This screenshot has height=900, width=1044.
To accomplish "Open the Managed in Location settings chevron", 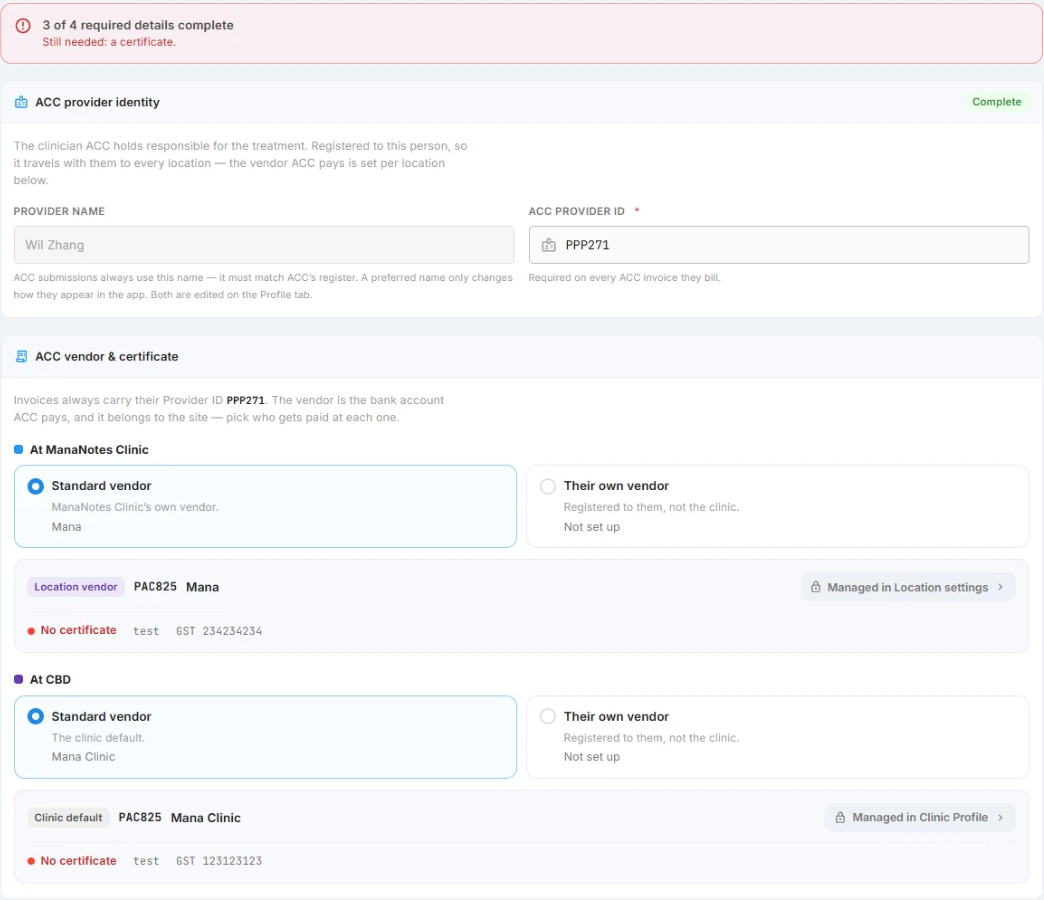I will pos(1000,587).
